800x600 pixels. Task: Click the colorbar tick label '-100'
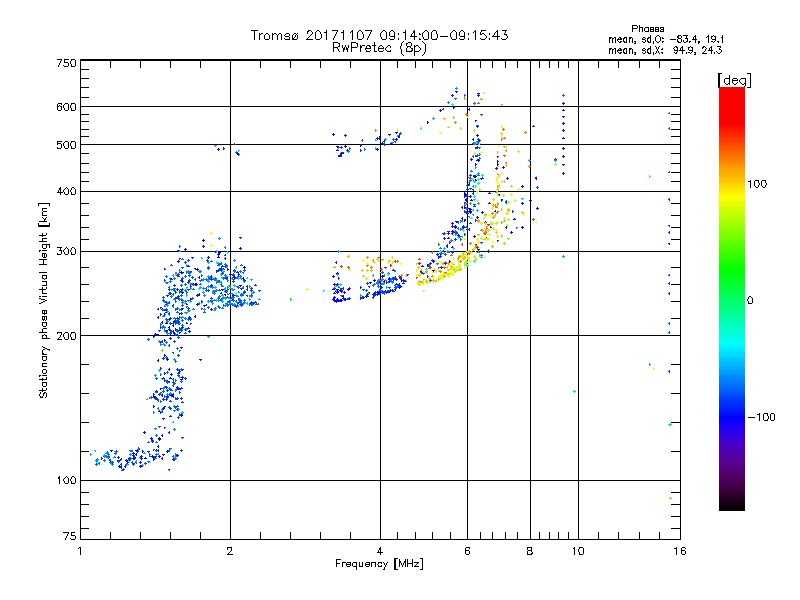tap(761, 417)
